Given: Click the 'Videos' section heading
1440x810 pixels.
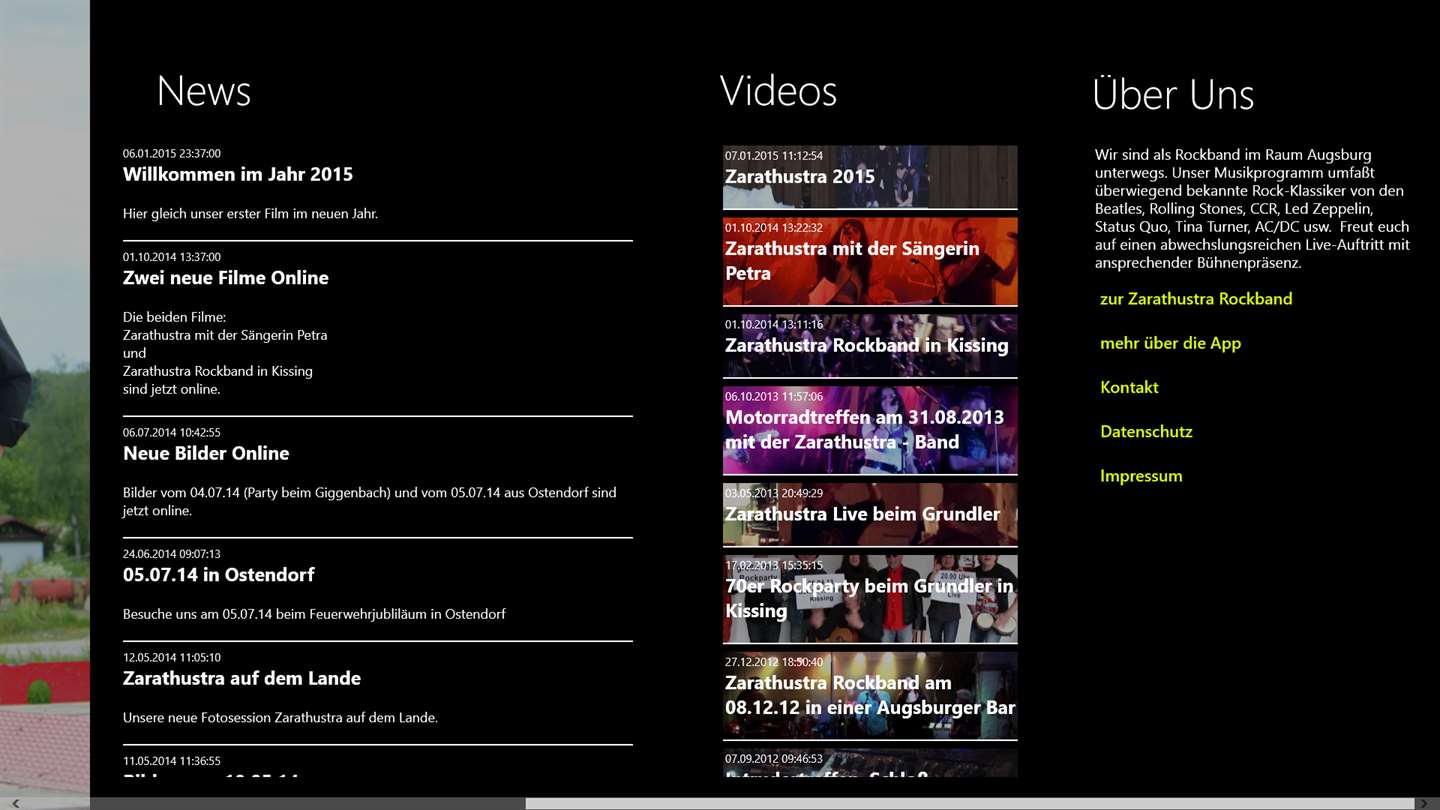Looking at the screenshot, I should tap(778, 91).
